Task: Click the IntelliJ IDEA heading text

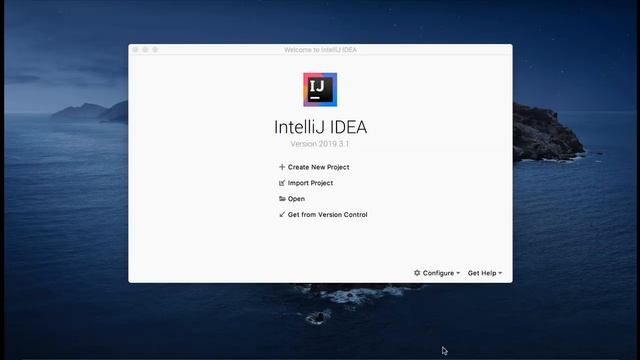Action: pos(320,127)
